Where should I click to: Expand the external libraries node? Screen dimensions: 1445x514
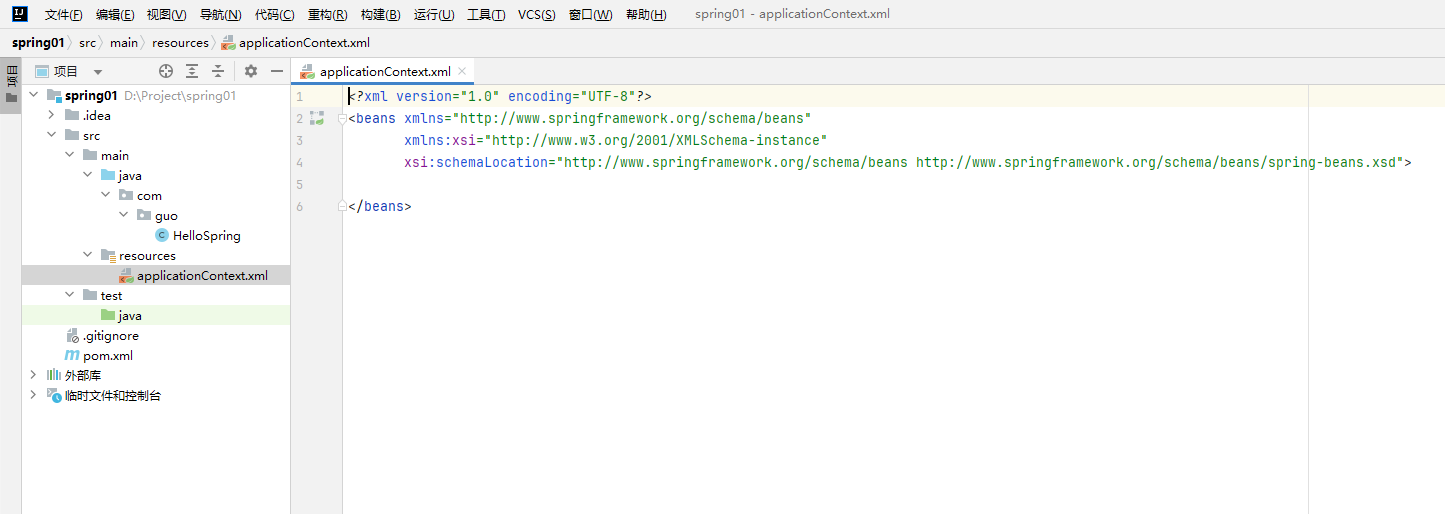coord(33,375)
